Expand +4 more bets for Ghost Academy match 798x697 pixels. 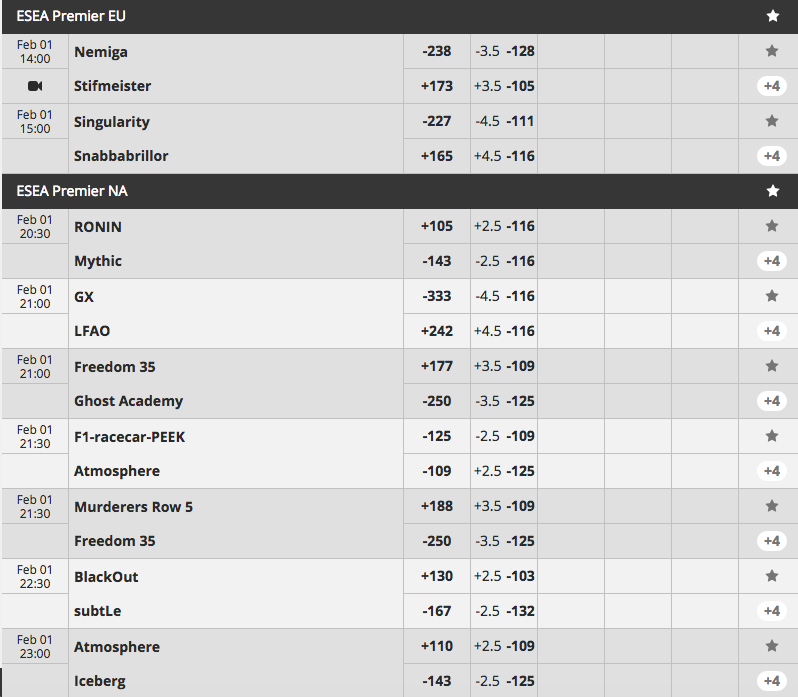(x=772, y=401)
